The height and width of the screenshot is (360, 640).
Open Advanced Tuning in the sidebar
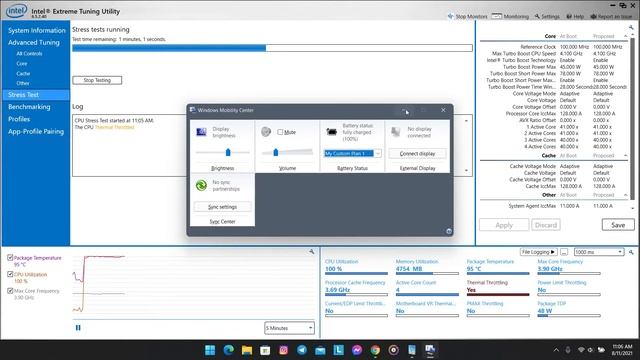pos(34,42)
